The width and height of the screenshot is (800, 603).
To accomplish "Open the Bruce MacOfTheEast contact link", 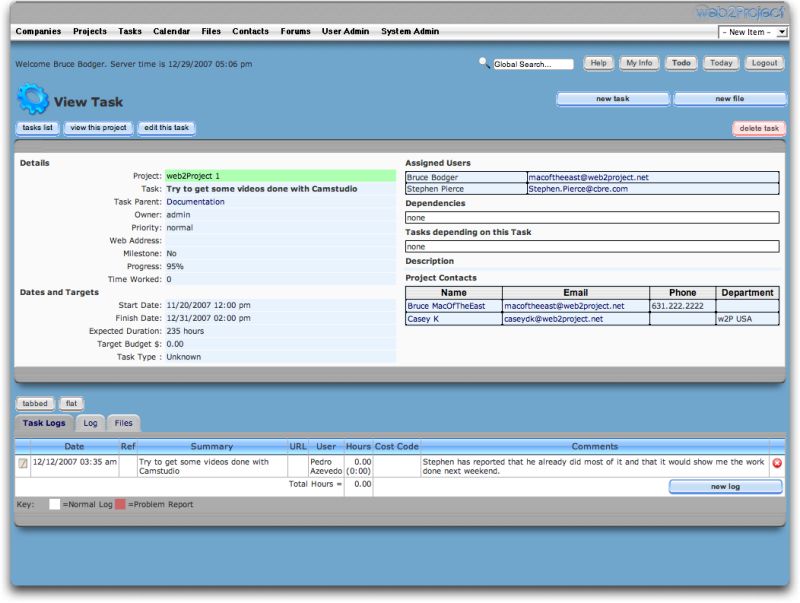I will (x=446, y=306).
